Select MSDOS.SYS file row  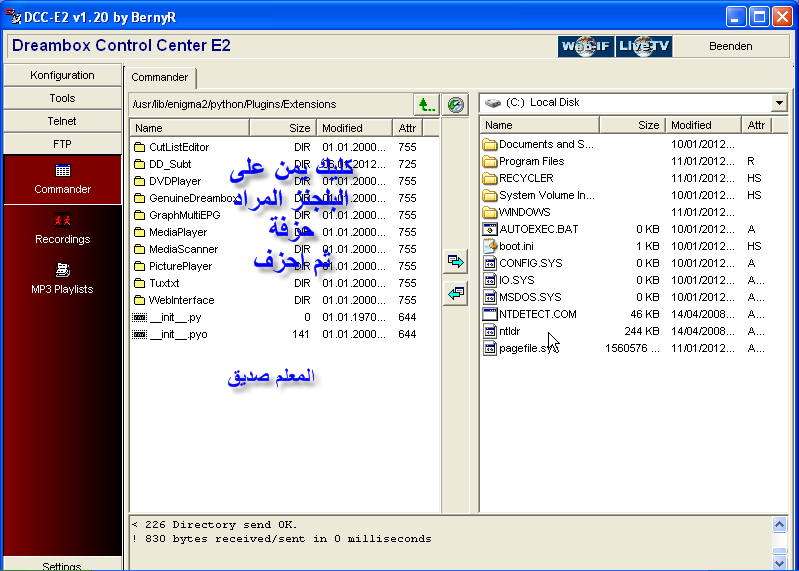pyautogui.click(x=633, y=297)
